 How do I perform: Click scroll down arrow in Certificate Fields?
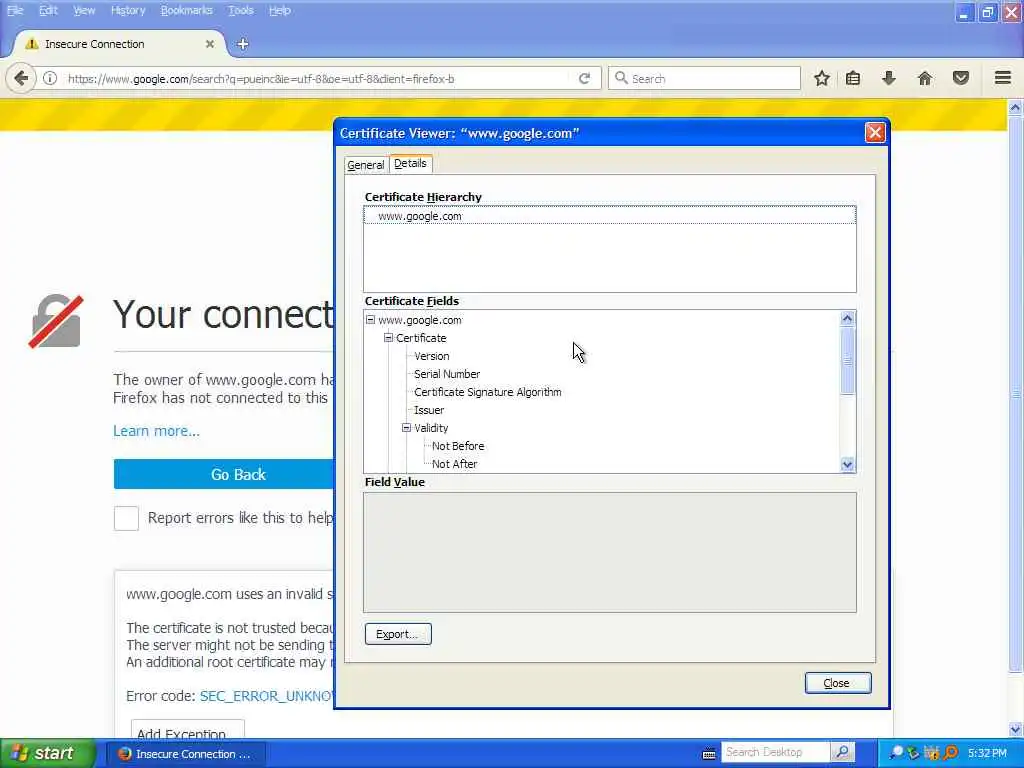[847, 464]
